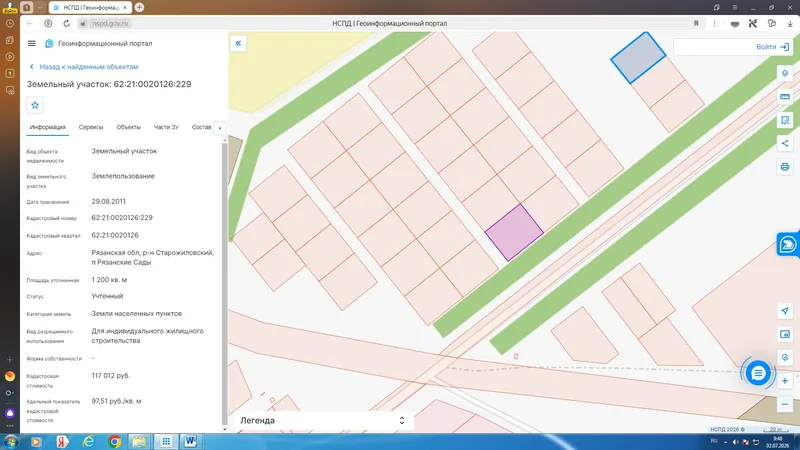Viewport: 800px width, 450px height.
Task: Show hidden system tray icons arrow
Action: pyautogui.click(x=726, y=442)
